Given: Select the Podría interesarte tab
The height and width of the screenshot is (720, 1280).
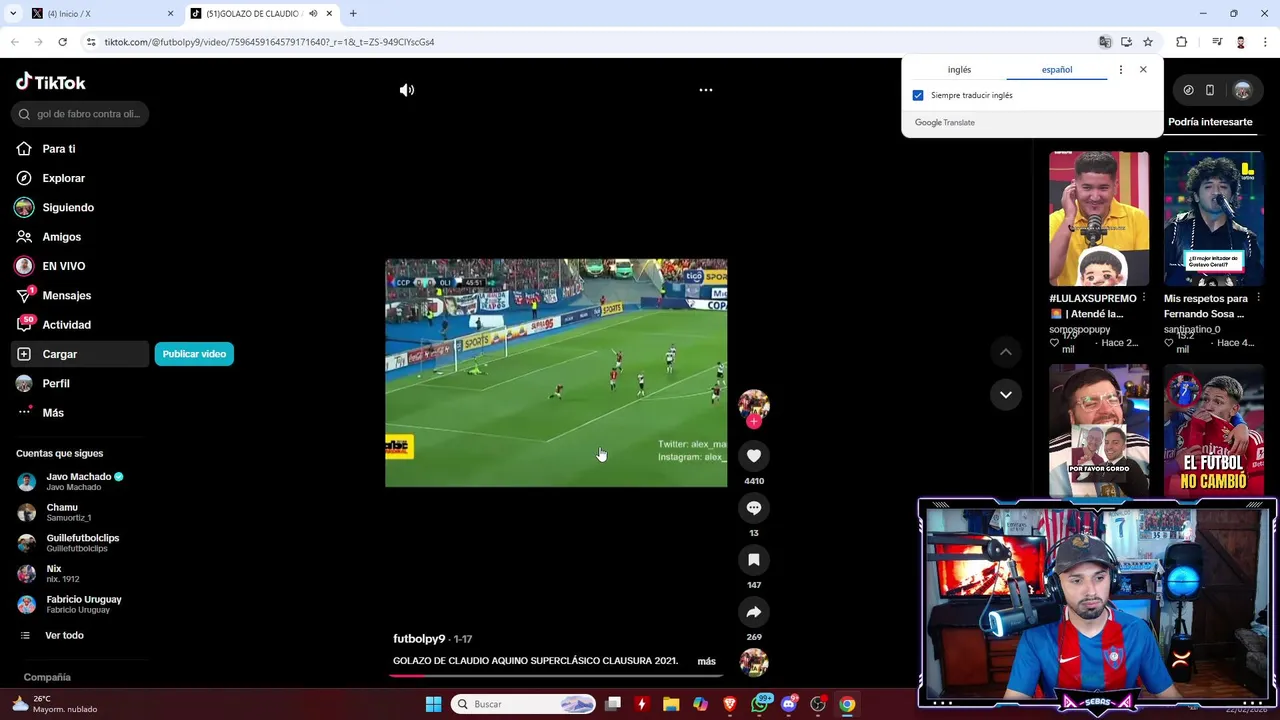Looking at the screenshot, I should click(x=1210, y=122).
